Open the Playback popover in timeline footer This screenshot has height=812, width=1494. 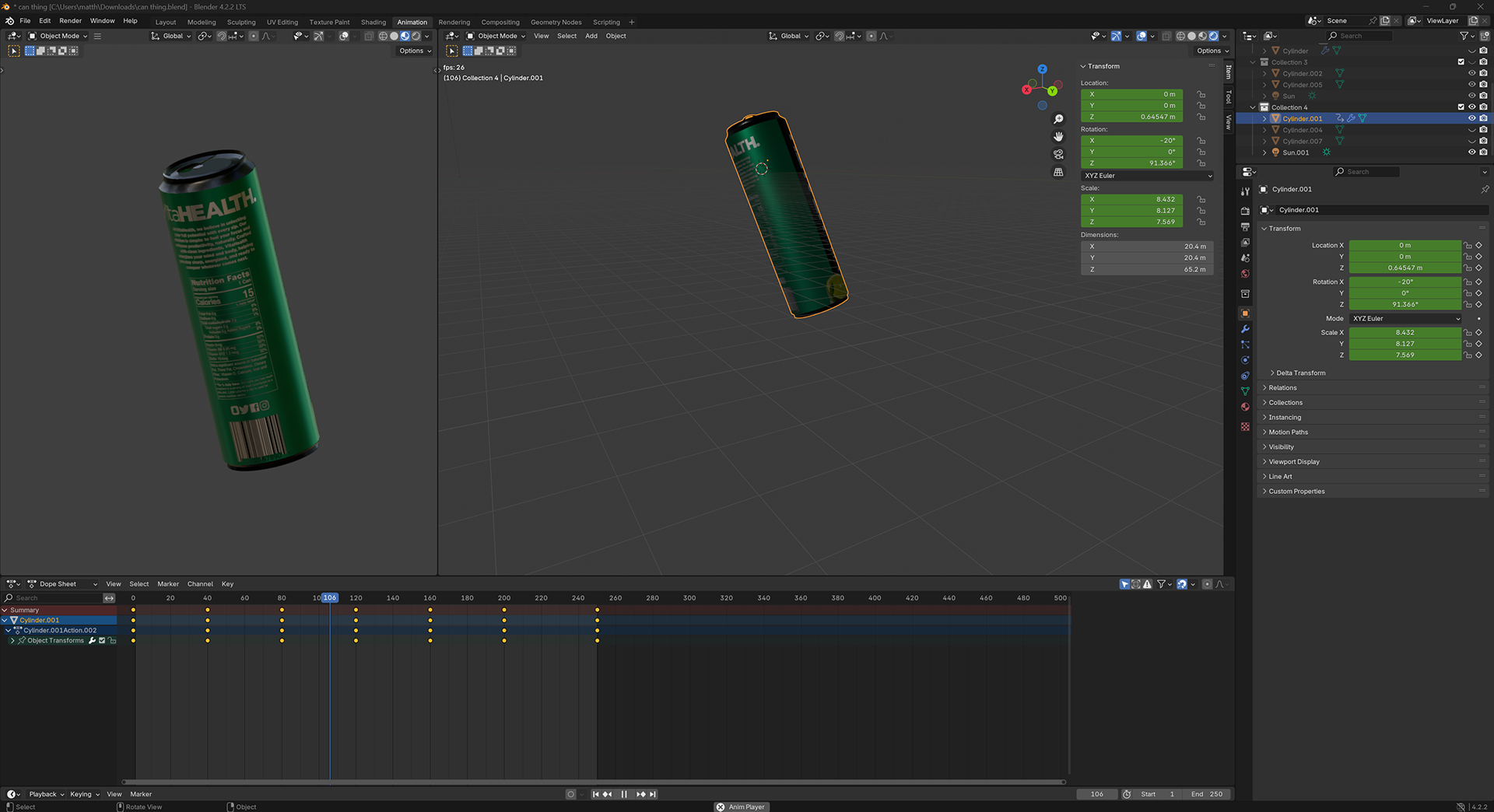tap(46, 794)
